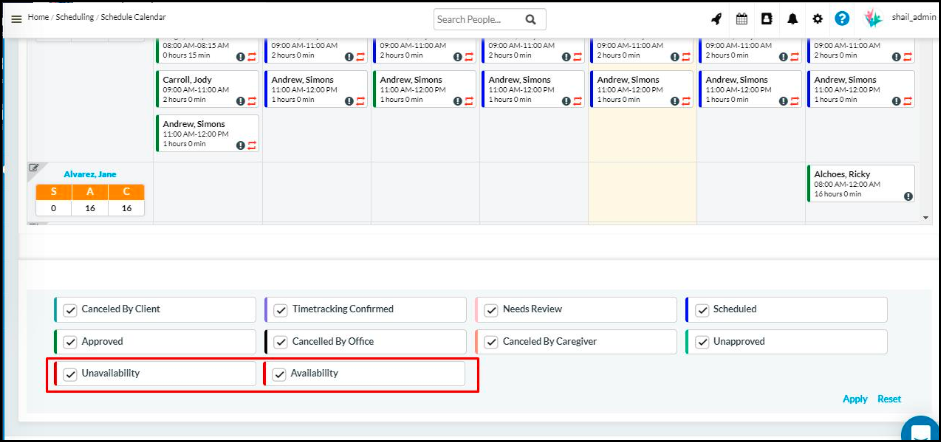The width and height of the screenshot is (941, 442).
Task: Uncheck the Unavailability filter checkbox
Action: click(x=70, y=374)
